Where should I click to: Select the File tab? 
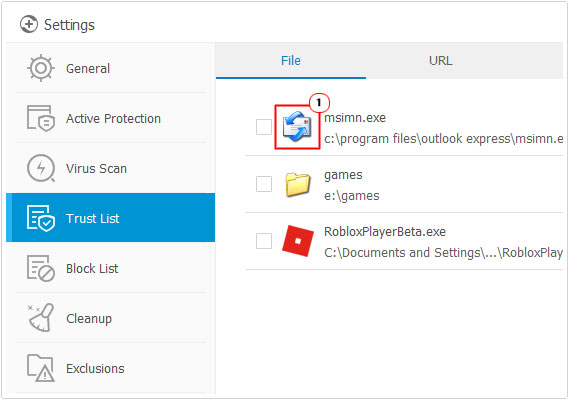291,61
